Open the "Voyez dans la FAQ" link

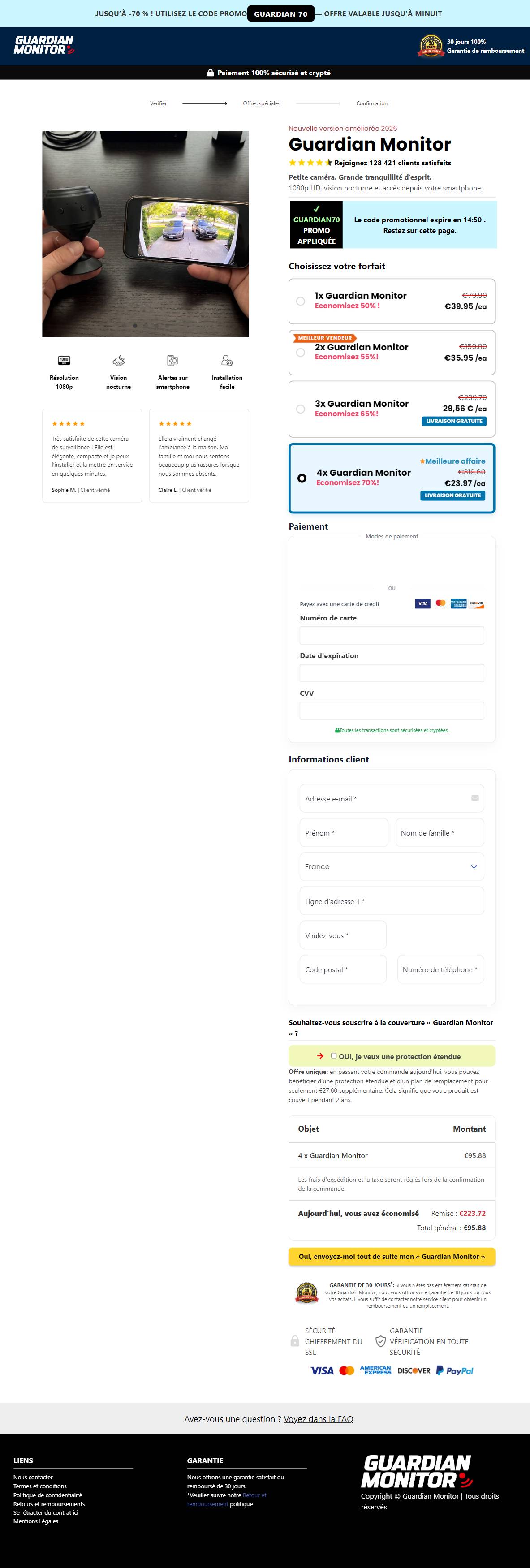pos(318,1419)
